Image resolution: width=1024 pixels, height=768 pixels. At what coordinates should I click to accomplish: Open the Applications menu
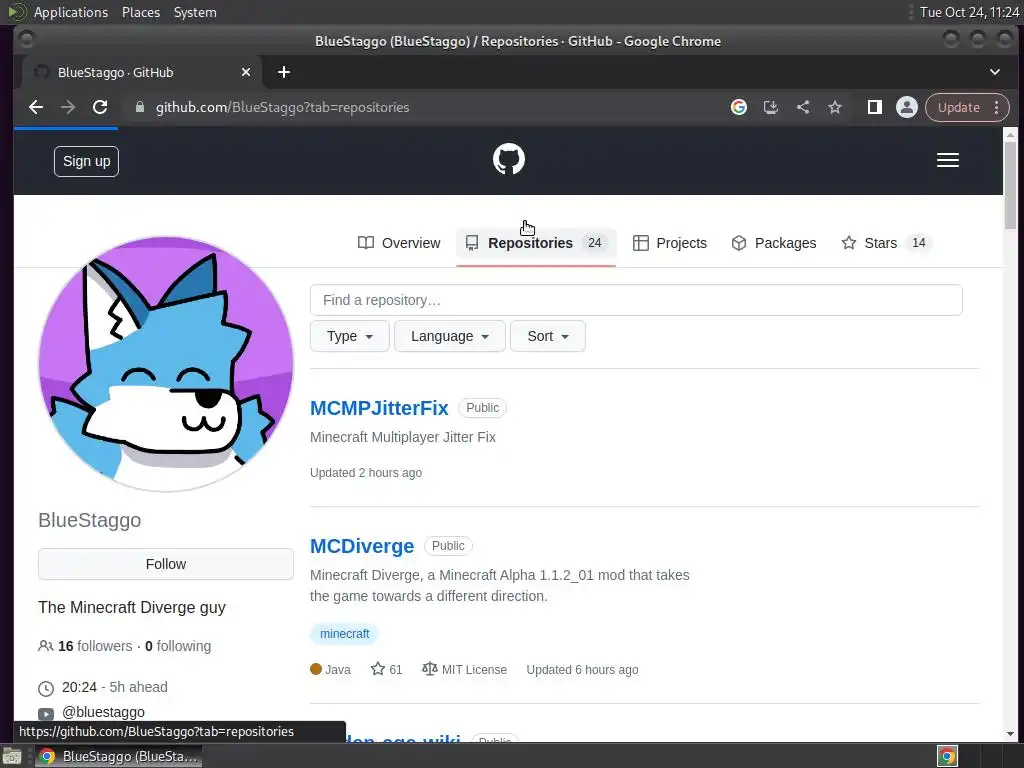pos(71,12)
